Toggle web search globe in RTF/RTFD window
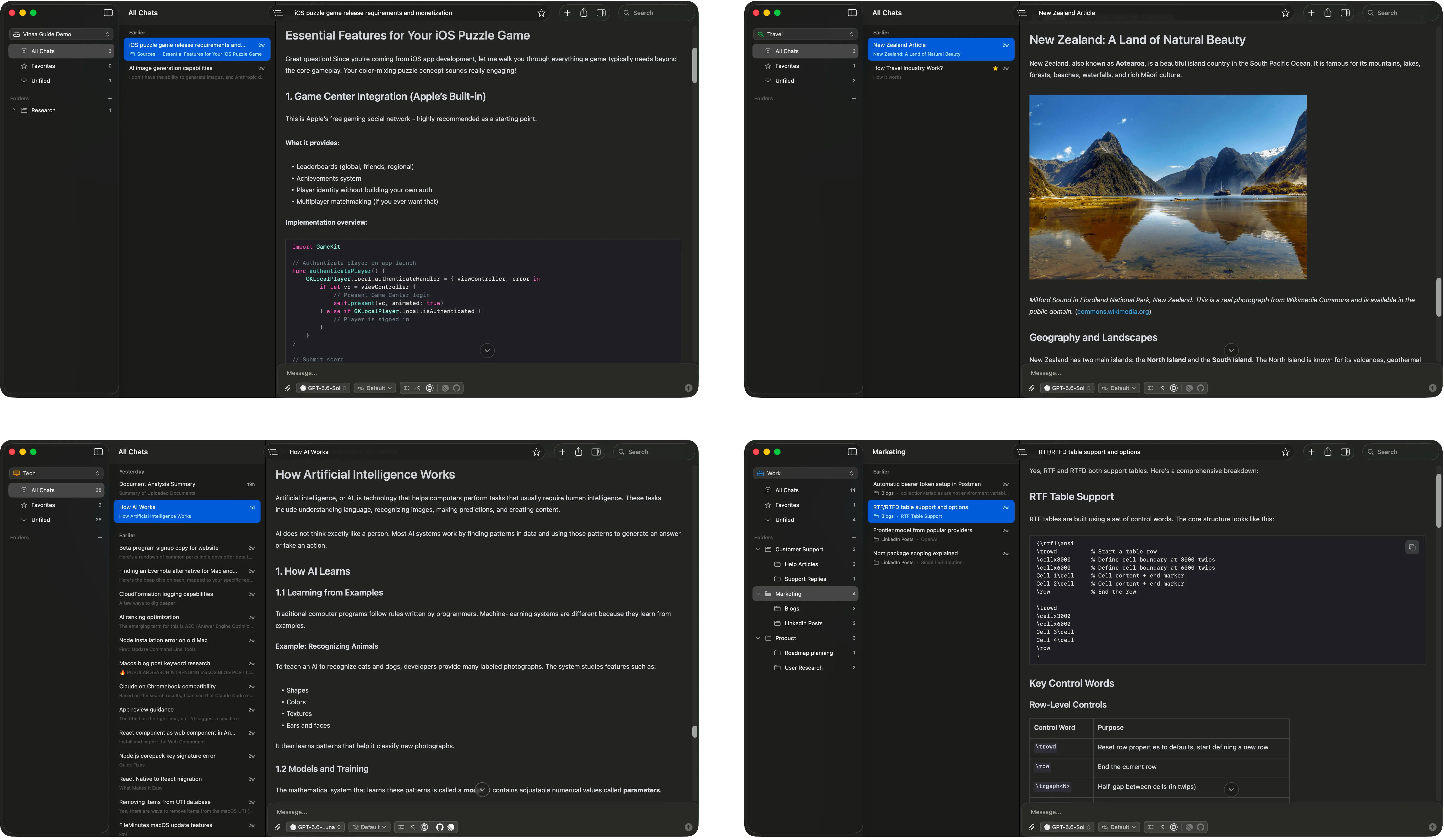The height and width of the screenshot is (840, 1444). click(1174, 827)
